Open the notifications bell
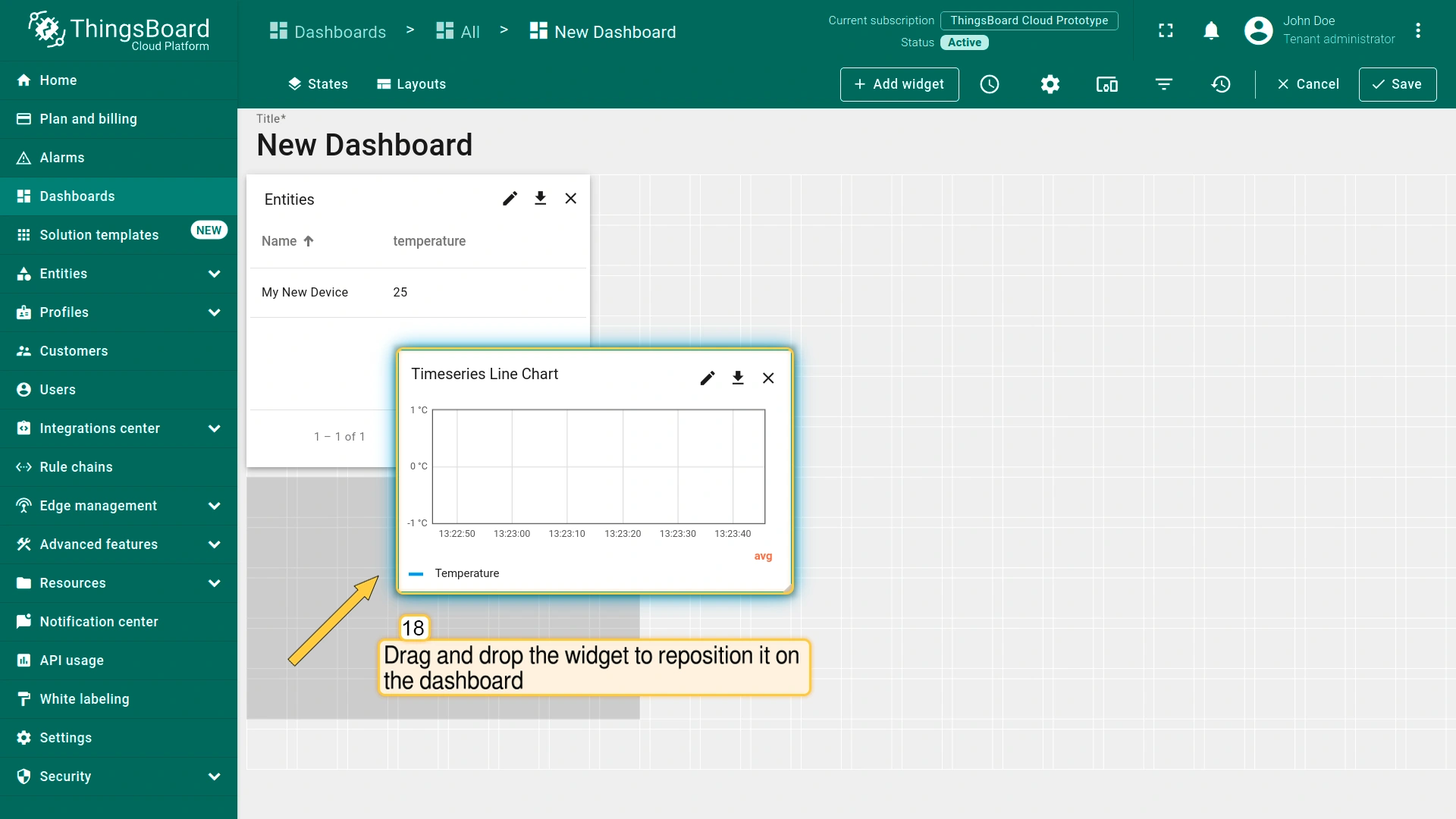Viewport: 1456px width, 819px height. point(1211,31)
